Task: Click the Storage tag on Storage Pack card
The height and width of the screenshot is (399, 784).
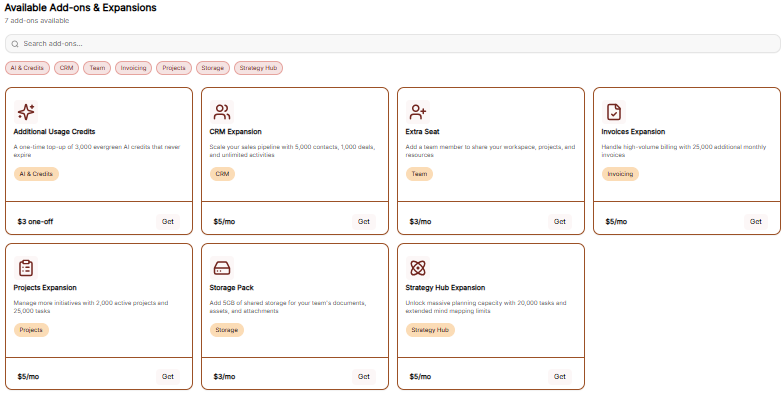Action: pos(227,330)
